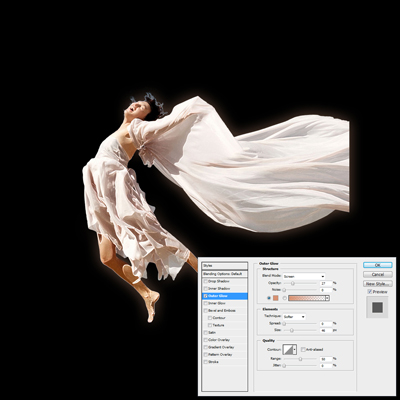Click the OK button

(x=378, y=265)
